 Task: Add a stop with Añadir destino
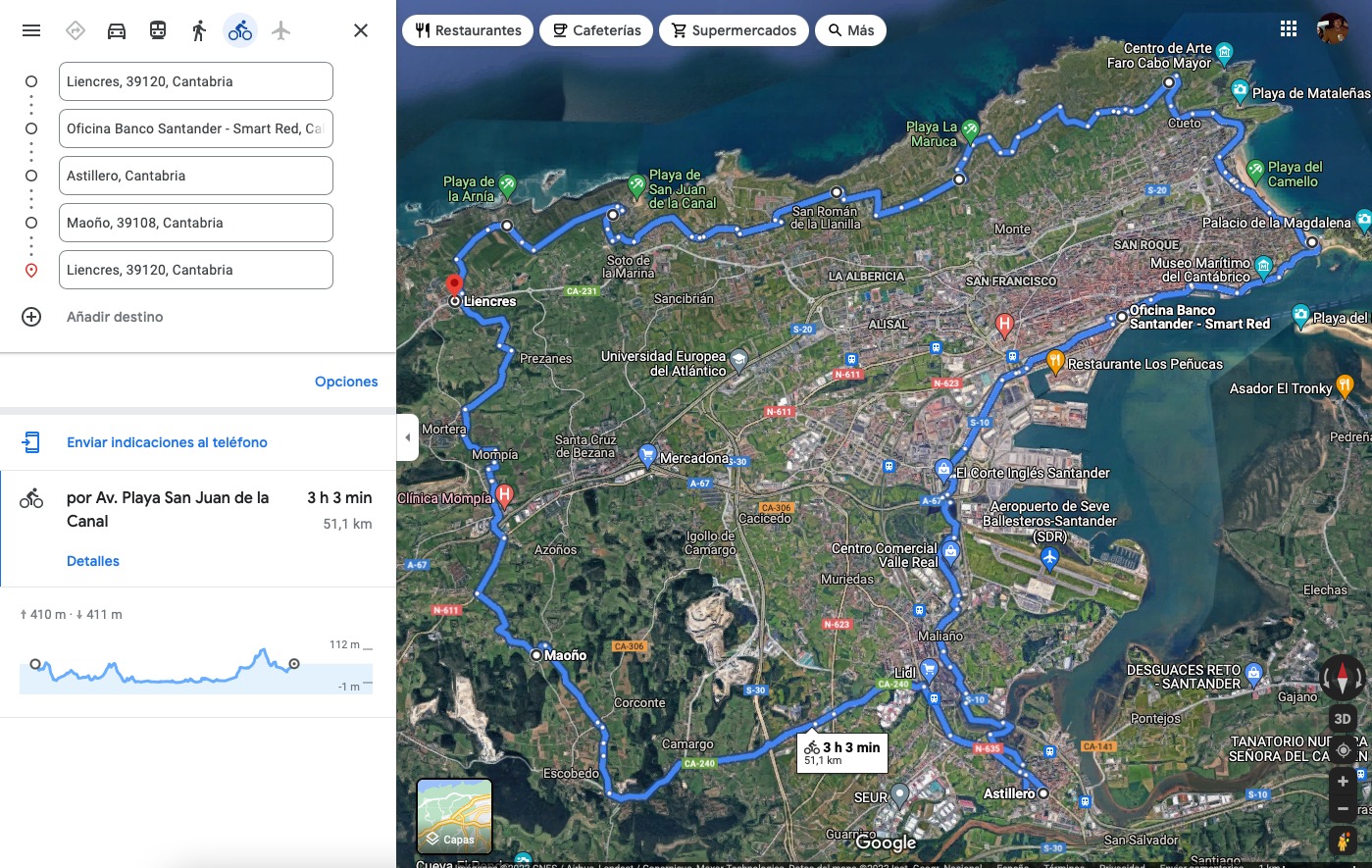(x=115, y=317)
